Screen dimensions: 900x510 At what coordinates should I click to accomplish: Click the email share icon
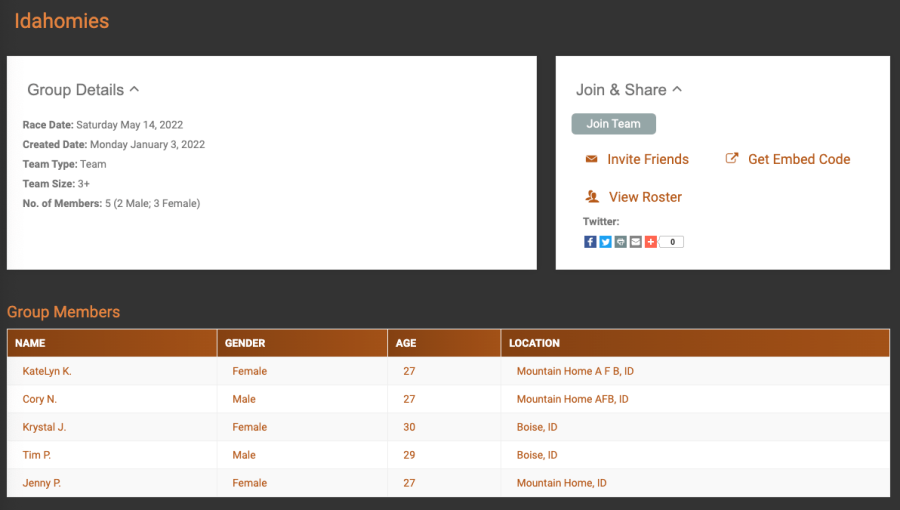(x=635, y=242)
